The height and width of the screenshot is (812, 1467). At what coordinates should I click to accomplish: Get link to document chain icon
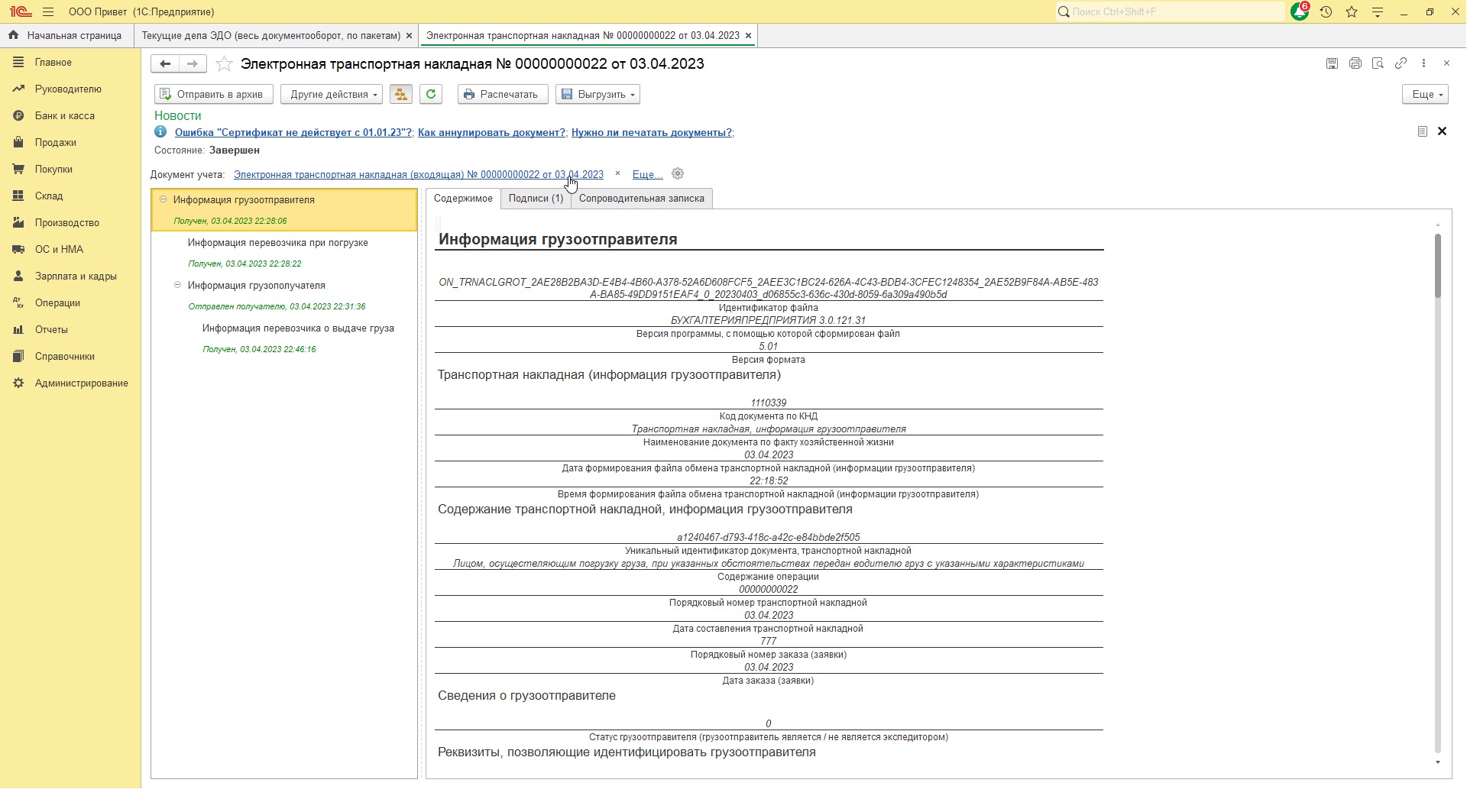tap(1401, 63)
